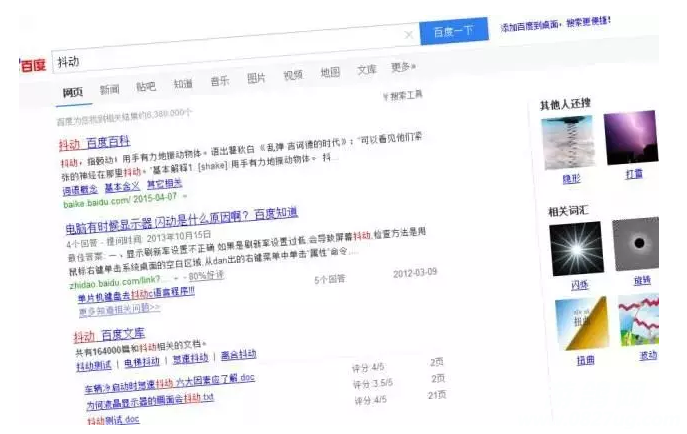The image size is (687, 434).
Task: Click the 闪烁 starburst thumbnail
Action: [x=576, y=248]
